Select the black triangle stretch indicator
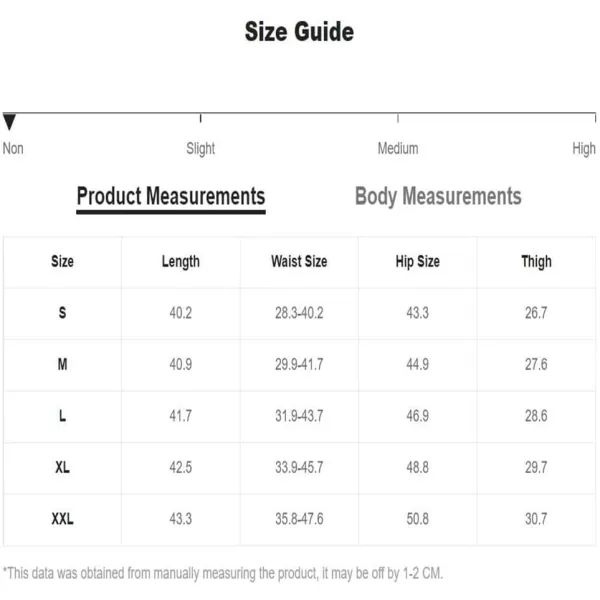Image resolution: width=600 pixels, height=600 pixels. tap(9, 122)
